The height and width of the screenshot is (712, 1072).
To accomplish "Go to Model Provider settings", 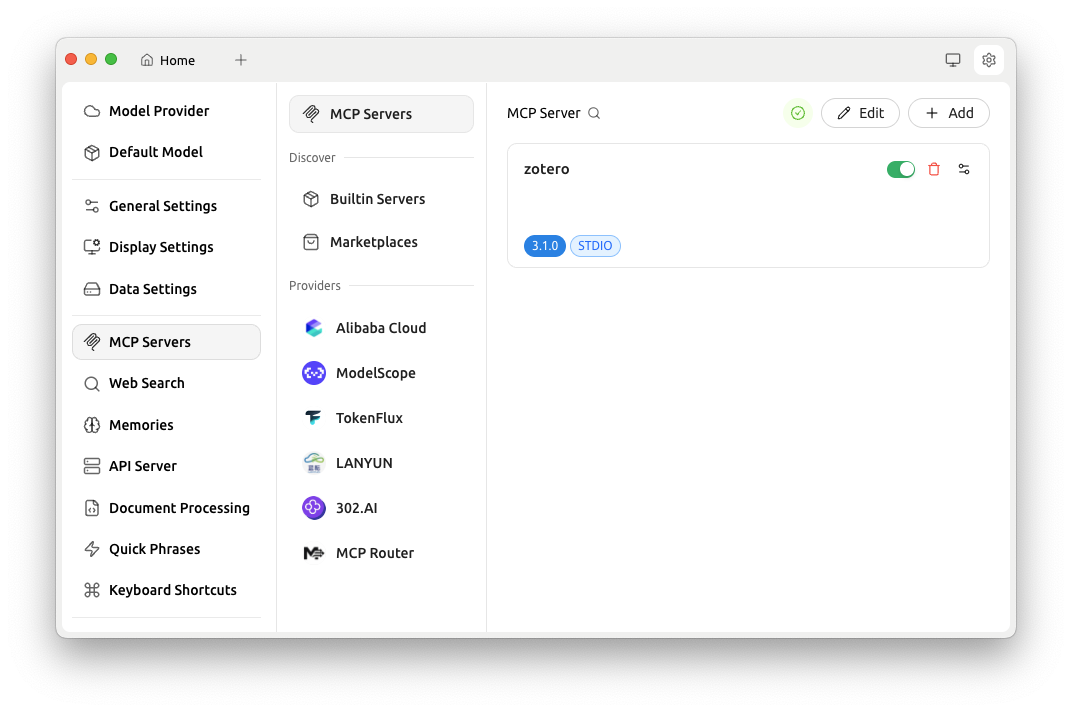I will 159,111.
